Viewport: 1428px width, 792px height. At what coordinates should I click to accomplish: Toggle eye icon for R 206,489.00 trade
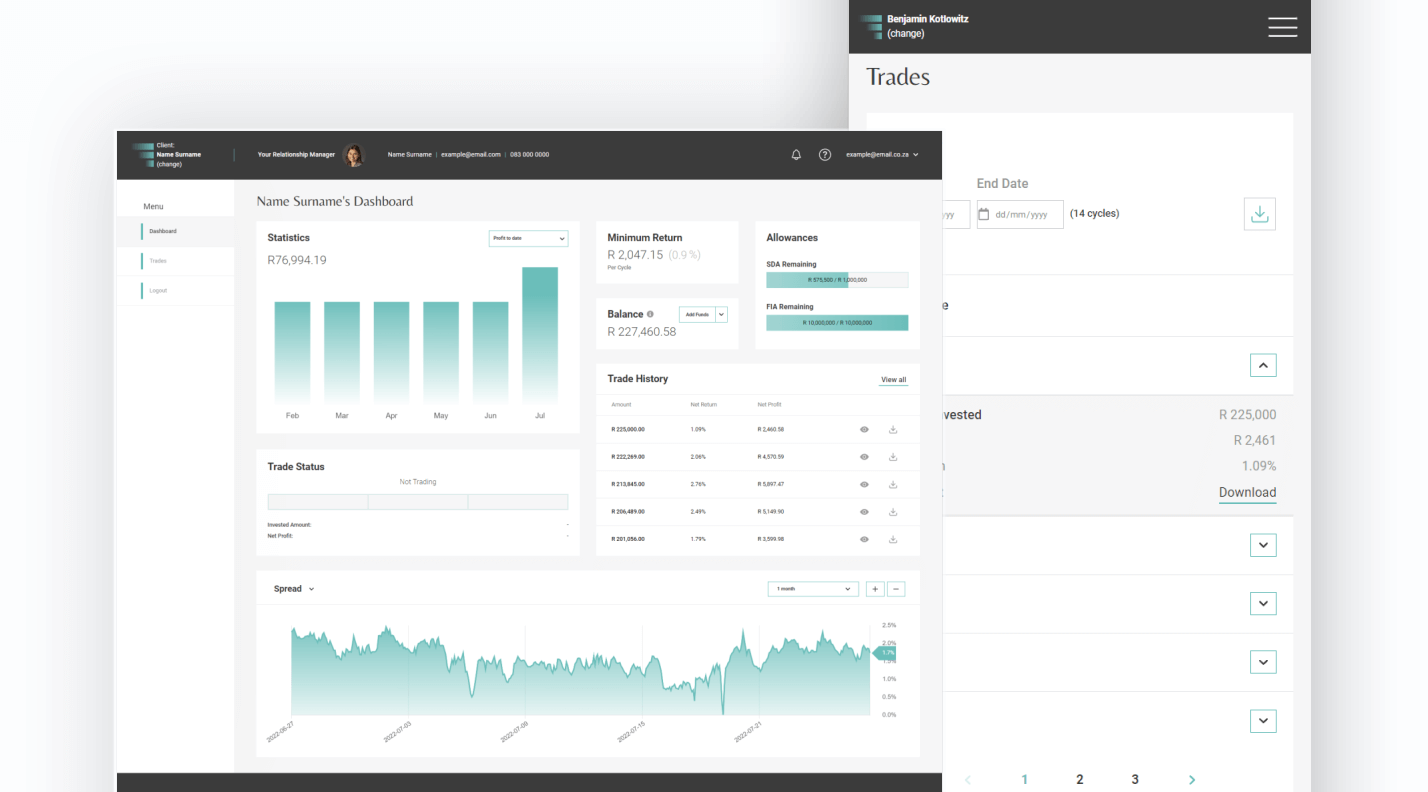[x=864, y=512]
